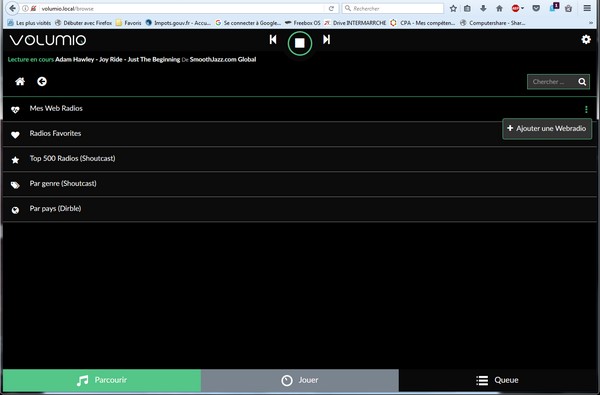
Task: Switch to the Parcourir tab
Action: pos(102,380)
